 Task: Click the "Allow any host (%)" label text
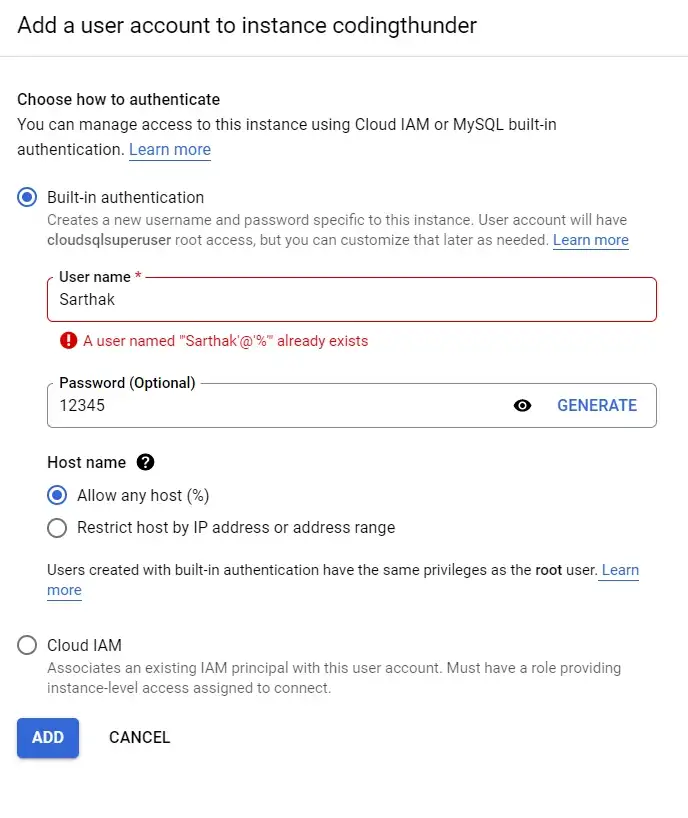(x=143, y=496)
